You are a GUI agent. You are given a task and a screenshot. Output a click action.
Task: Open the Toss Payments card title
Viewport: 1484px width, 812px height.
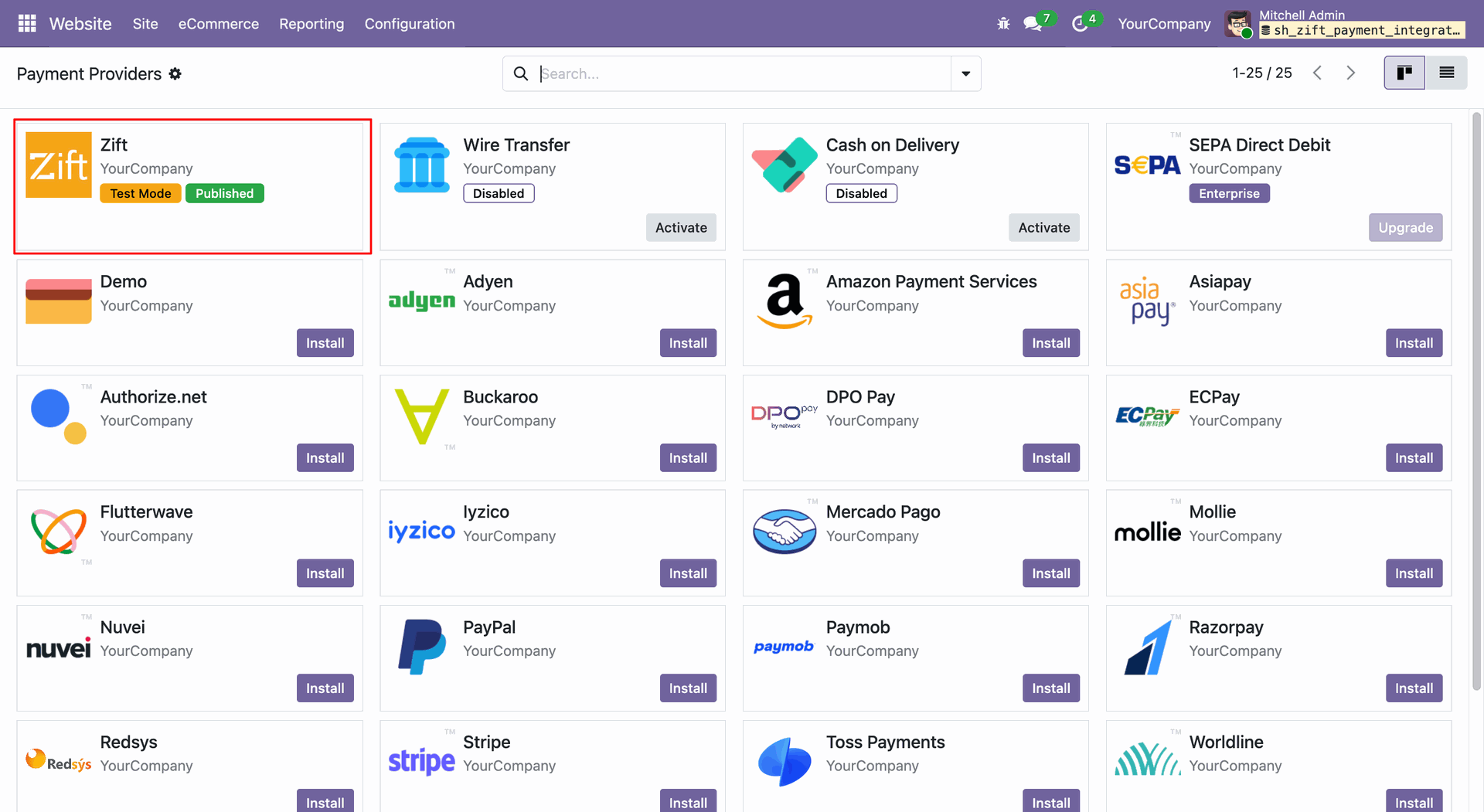point(885,742)
